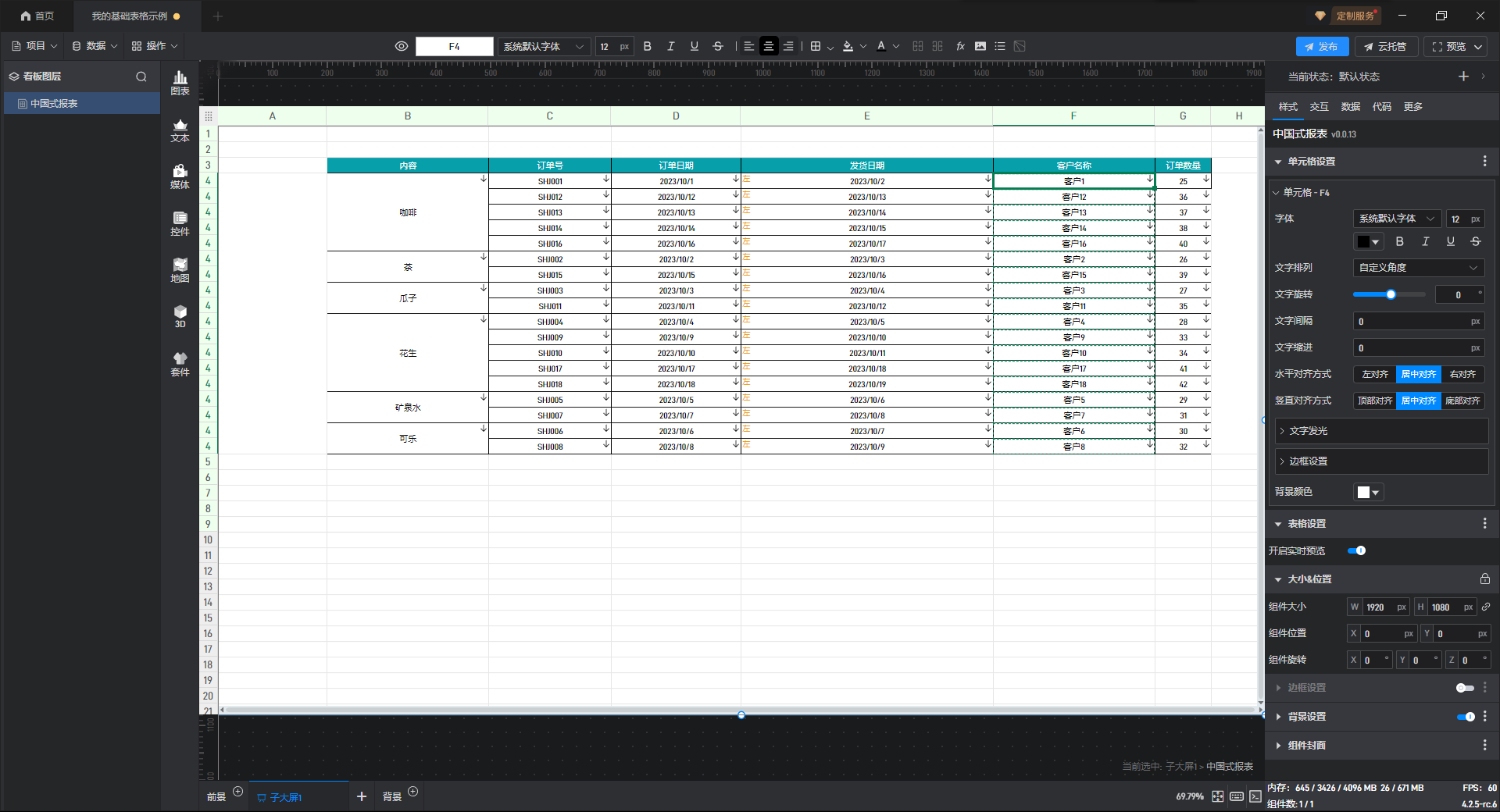Click the fill color bucket icon

click(848, 46)
